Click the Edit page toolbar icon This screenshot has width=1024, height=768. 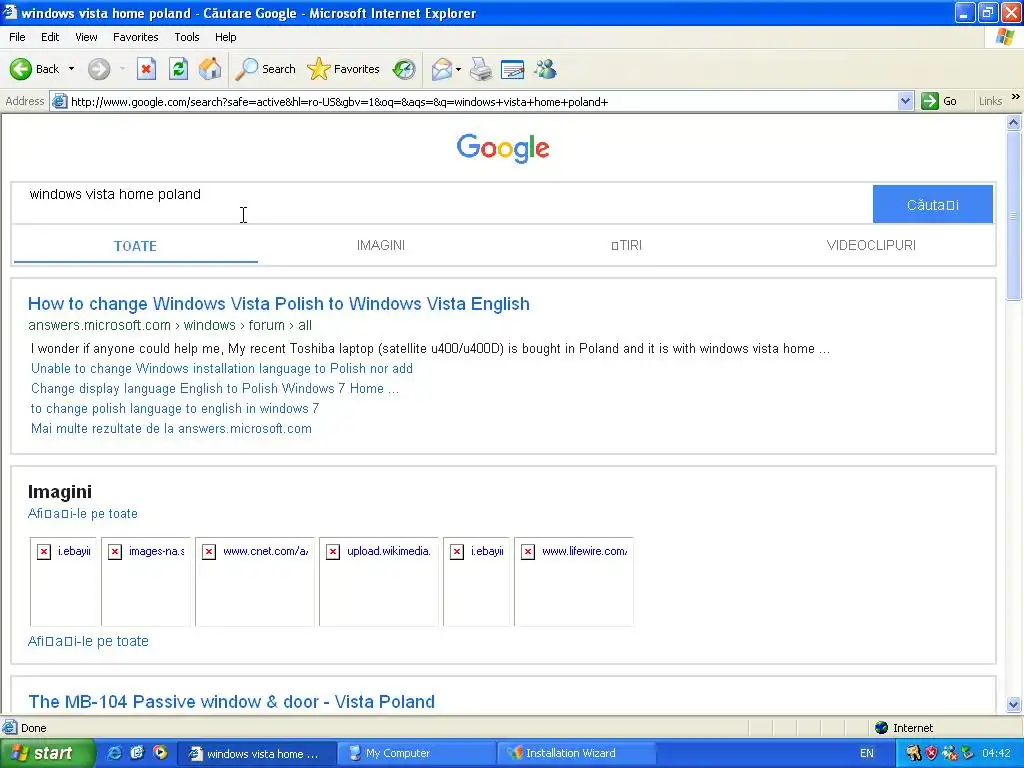513,69
